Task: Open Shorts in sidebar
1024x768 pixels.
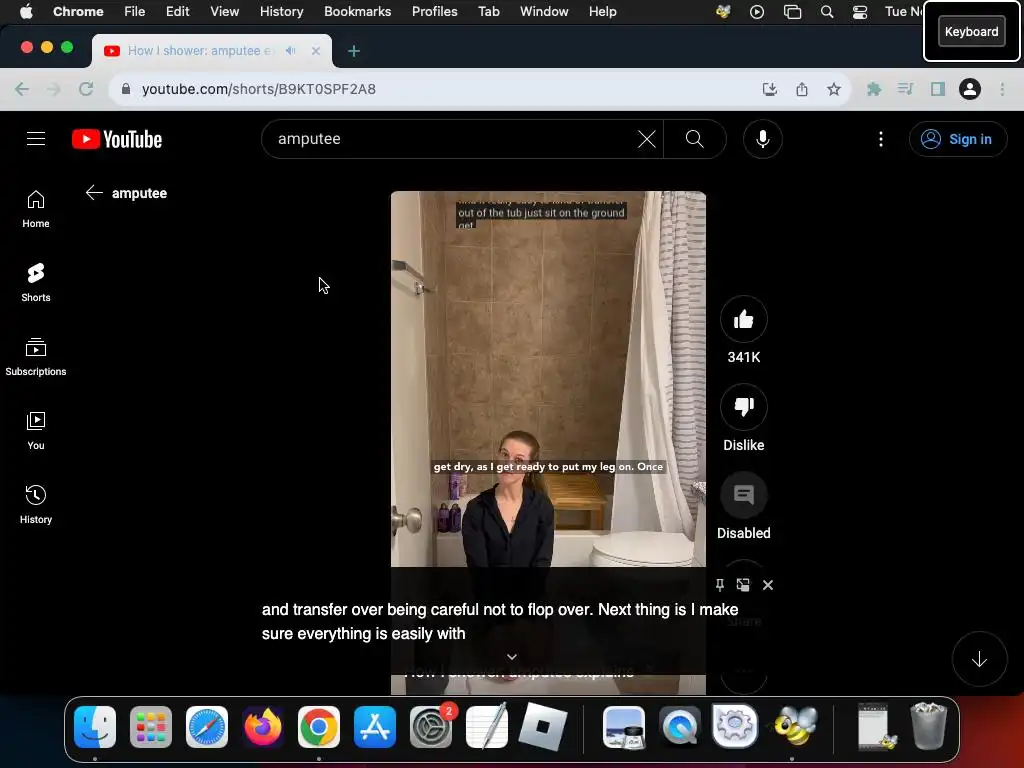Action: point(36,283)
